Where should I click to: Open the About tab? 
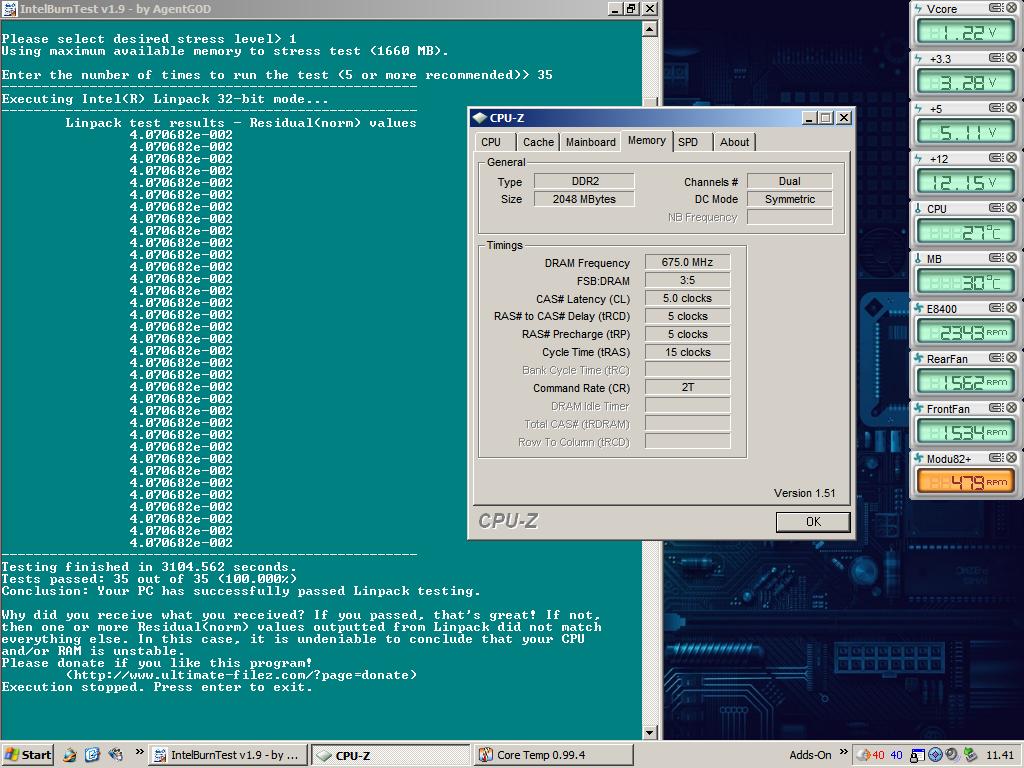point(735,142)
